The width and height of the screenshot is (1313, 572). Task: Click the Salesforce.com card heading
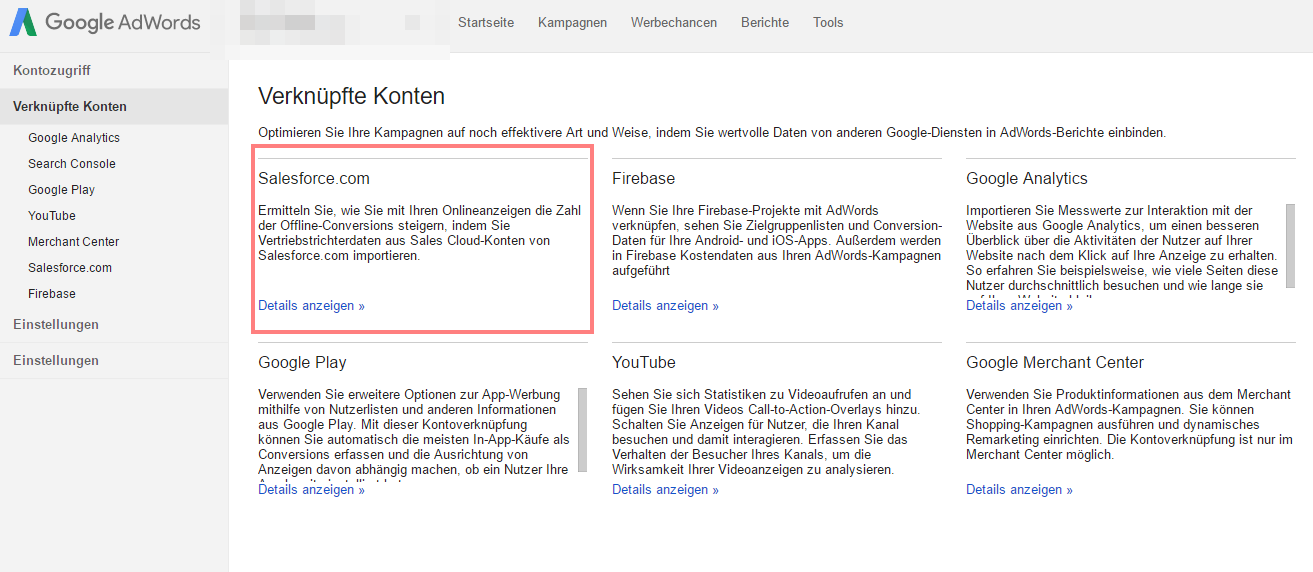(314, 179)
